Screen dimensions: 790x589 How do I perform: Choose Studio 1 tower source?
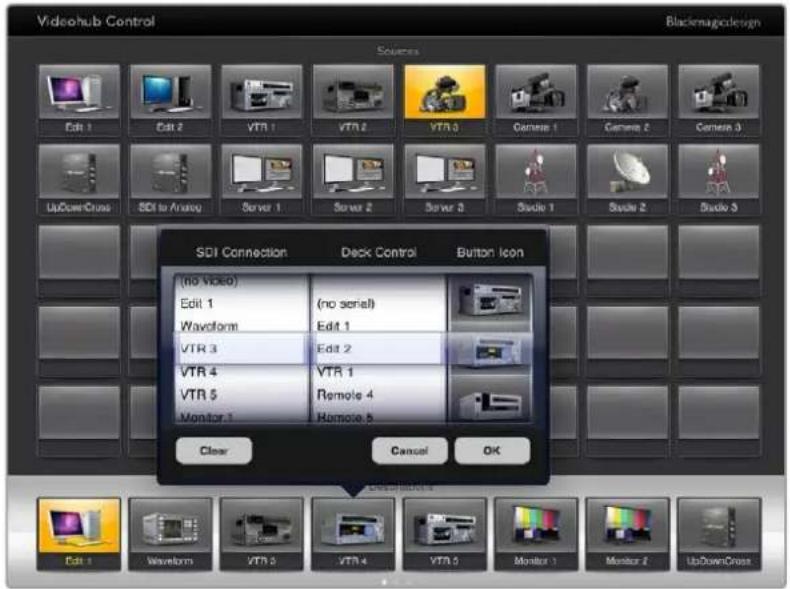click(536, 179)
